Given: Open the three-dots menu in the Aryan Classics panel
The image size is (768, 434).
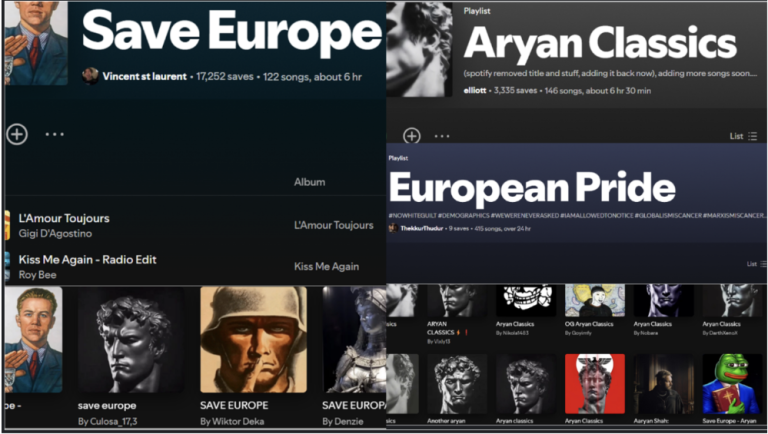Looking at the screenshot, I should [442, 136].
